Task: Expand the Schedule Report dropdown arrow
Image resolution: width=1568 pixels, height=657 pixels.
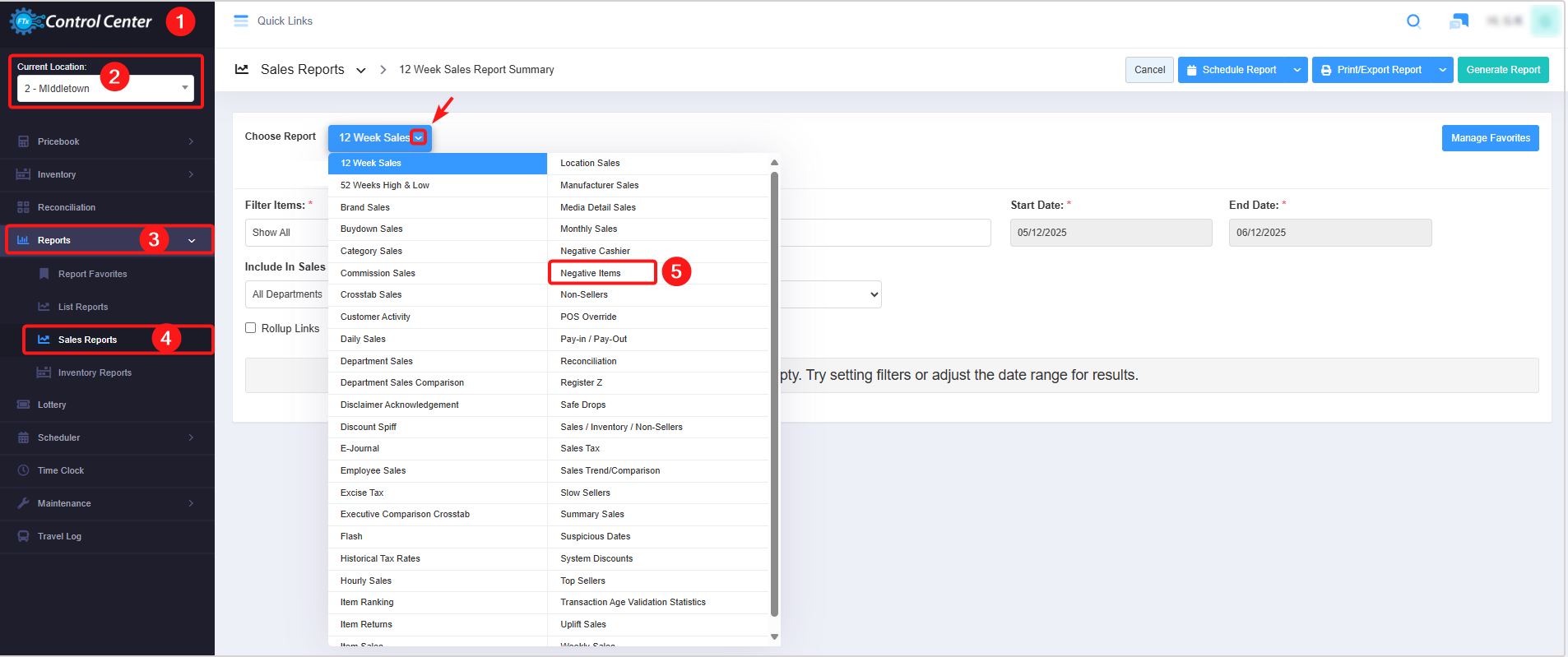Action: tap(1297, 70)
